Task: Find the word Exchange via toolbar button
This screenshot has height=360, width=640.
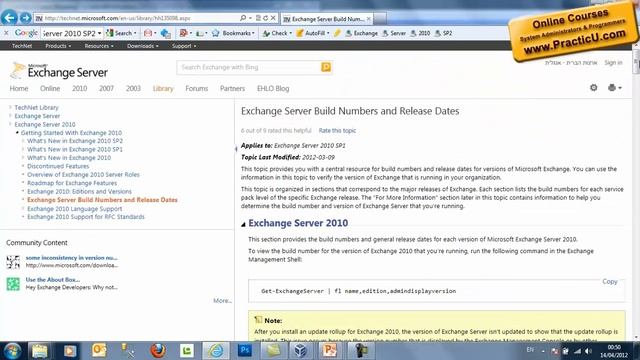Action: coord(362,33)
